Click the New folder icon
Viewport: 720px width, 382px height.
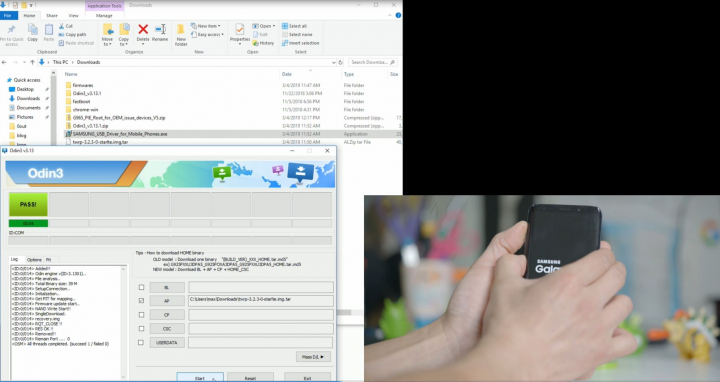[x=181, y=30]
